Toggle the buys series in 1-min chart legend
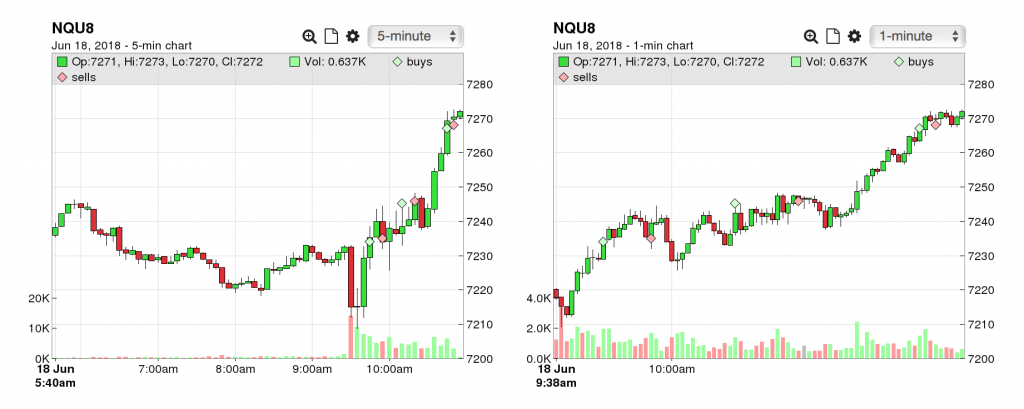Viewport: 1024px width, 409px height. (914, 62)
